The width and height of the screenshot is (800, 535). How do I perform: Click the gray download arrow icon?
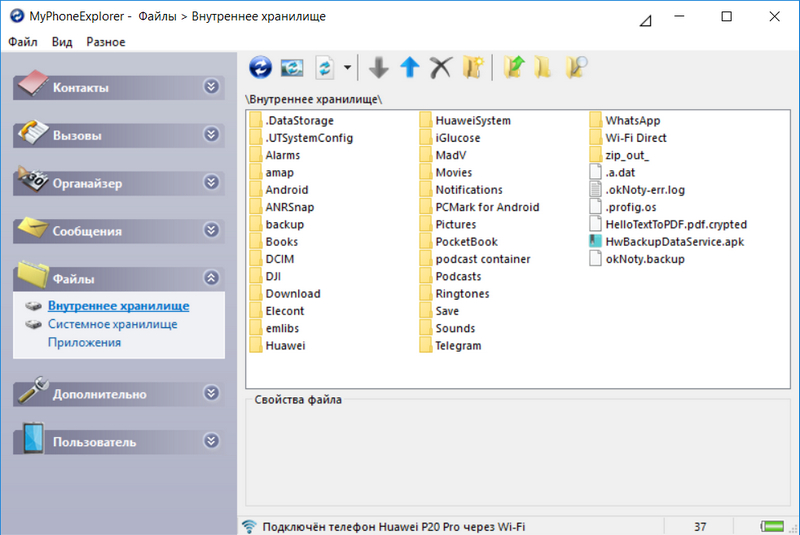point(378,67)
